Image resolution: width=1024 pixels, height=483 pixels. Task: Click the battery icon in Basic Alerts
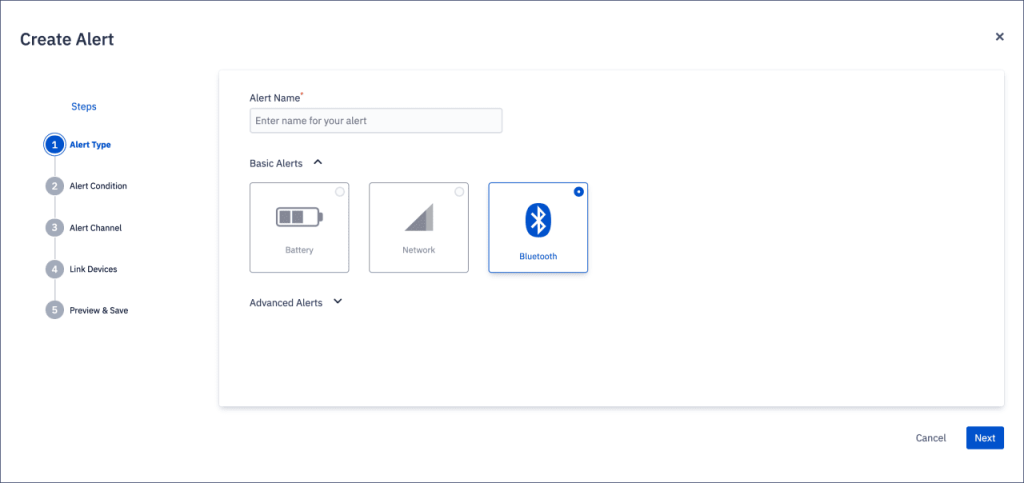tap(299, 217)
